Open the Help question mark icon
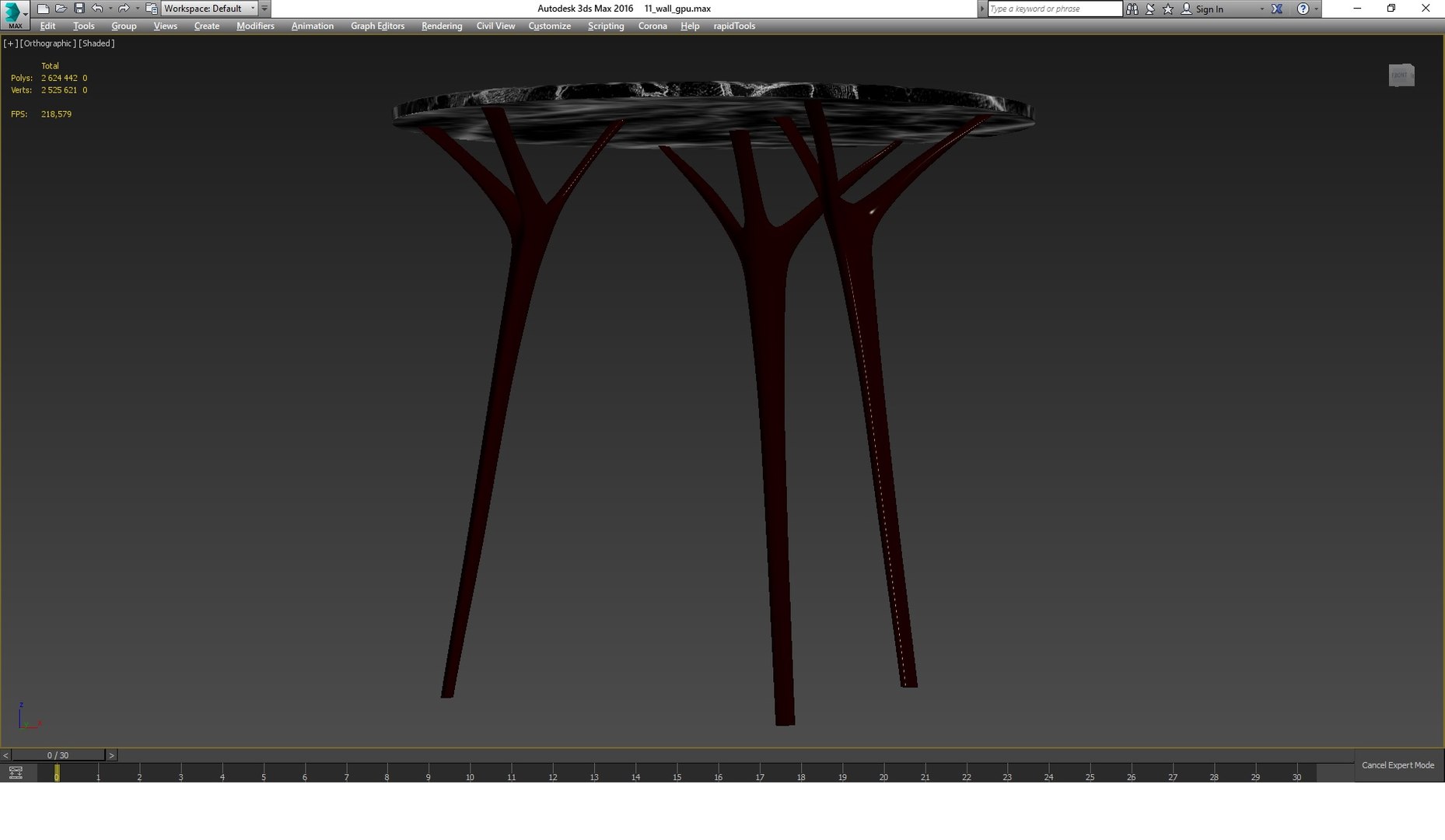Screen dimensions: 1445x840 [1303, 9]
